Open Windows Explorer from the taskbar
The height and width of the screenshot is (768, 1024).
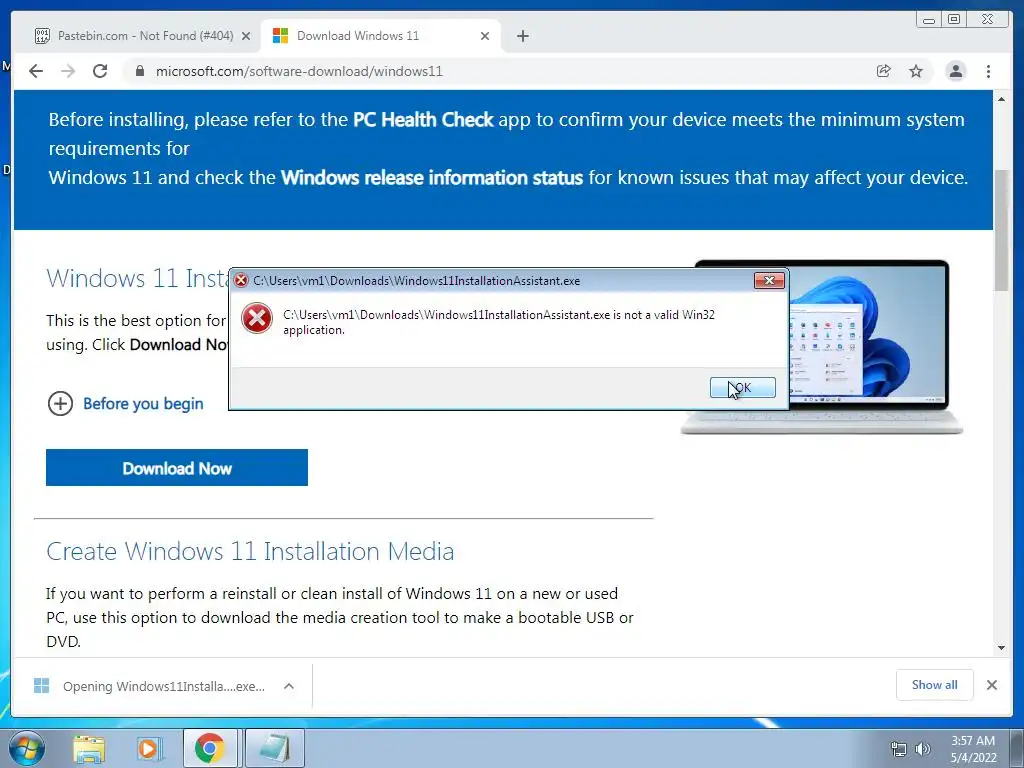[x=89, y=749]
